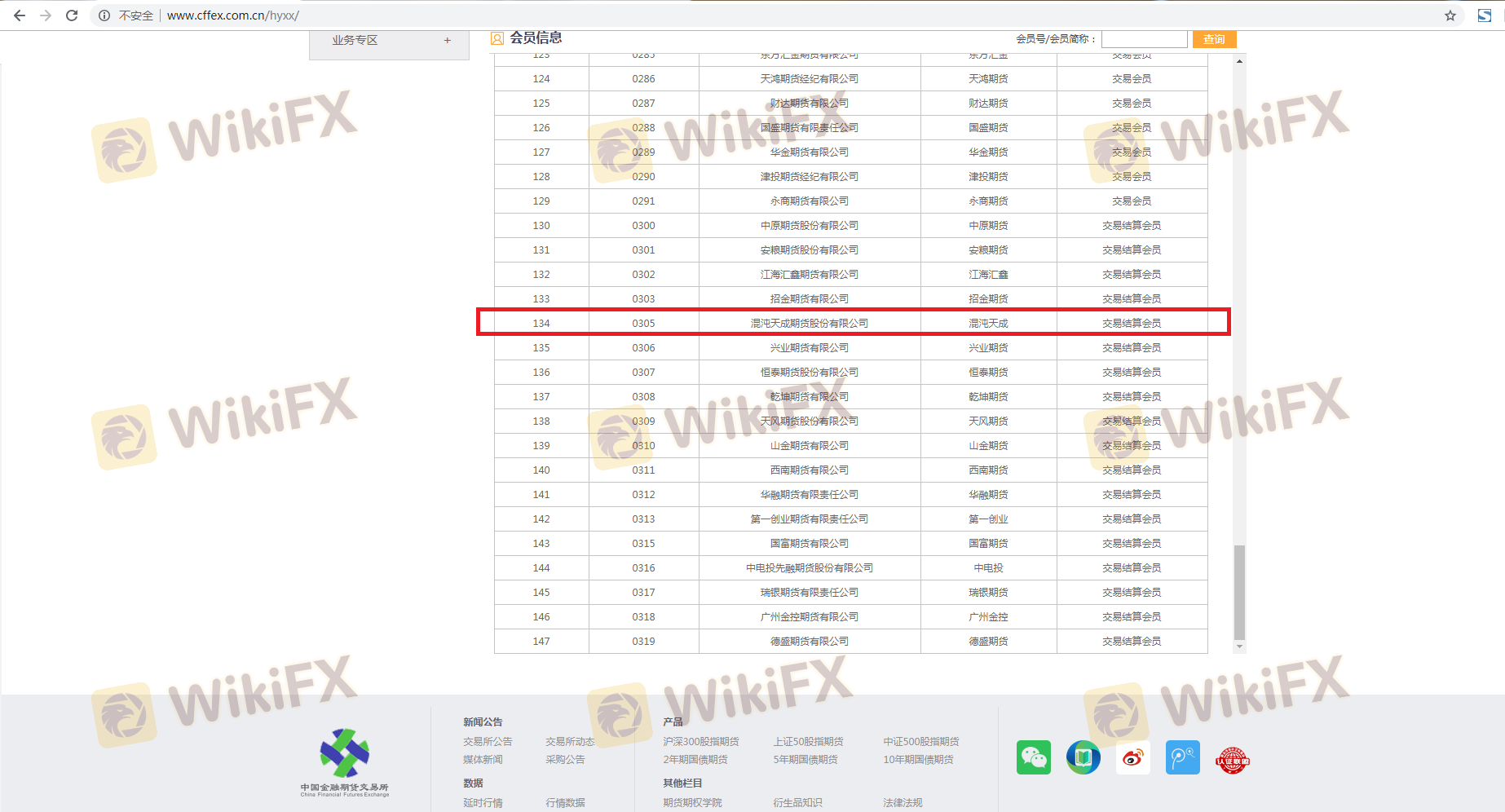1505x812 pixels.
Task: Bookmark this page with the star icon
Action: (x=1450, y=15)
